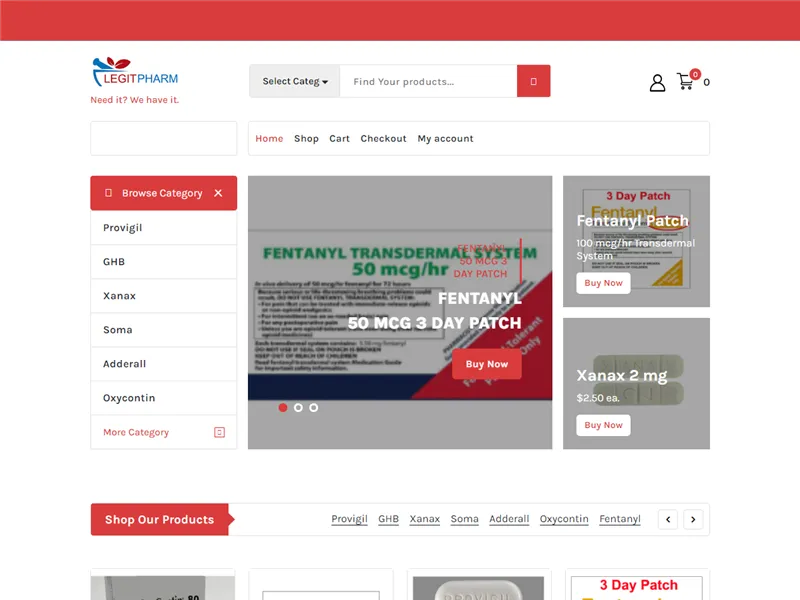The width and height of the screenshot is (800, 600).
Task: Switch to the Adderall tab in Shop Our Products
Action: coord(509,519)
